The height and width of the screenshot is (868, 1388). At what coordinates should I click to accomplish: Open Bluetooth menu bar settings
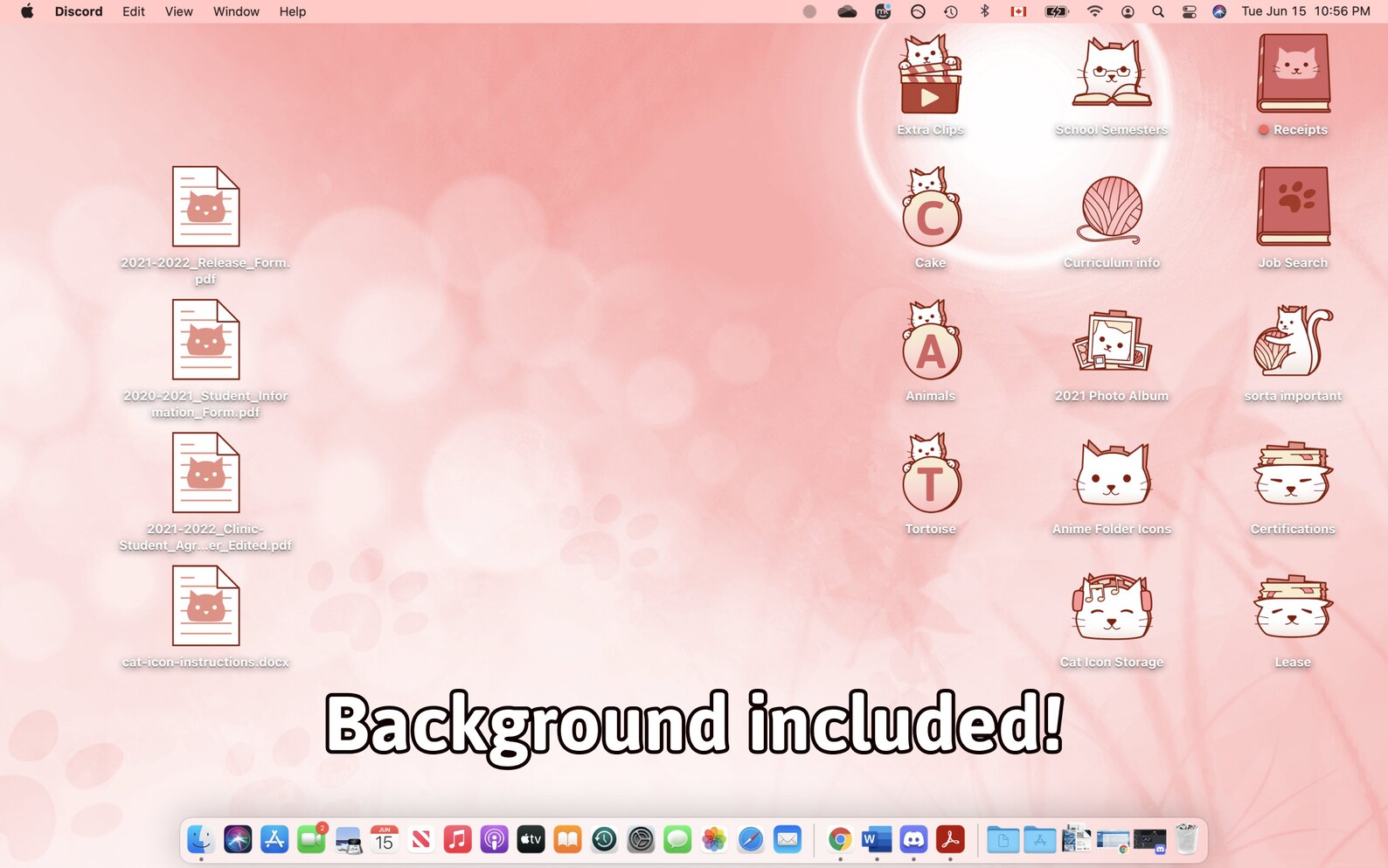985,11
